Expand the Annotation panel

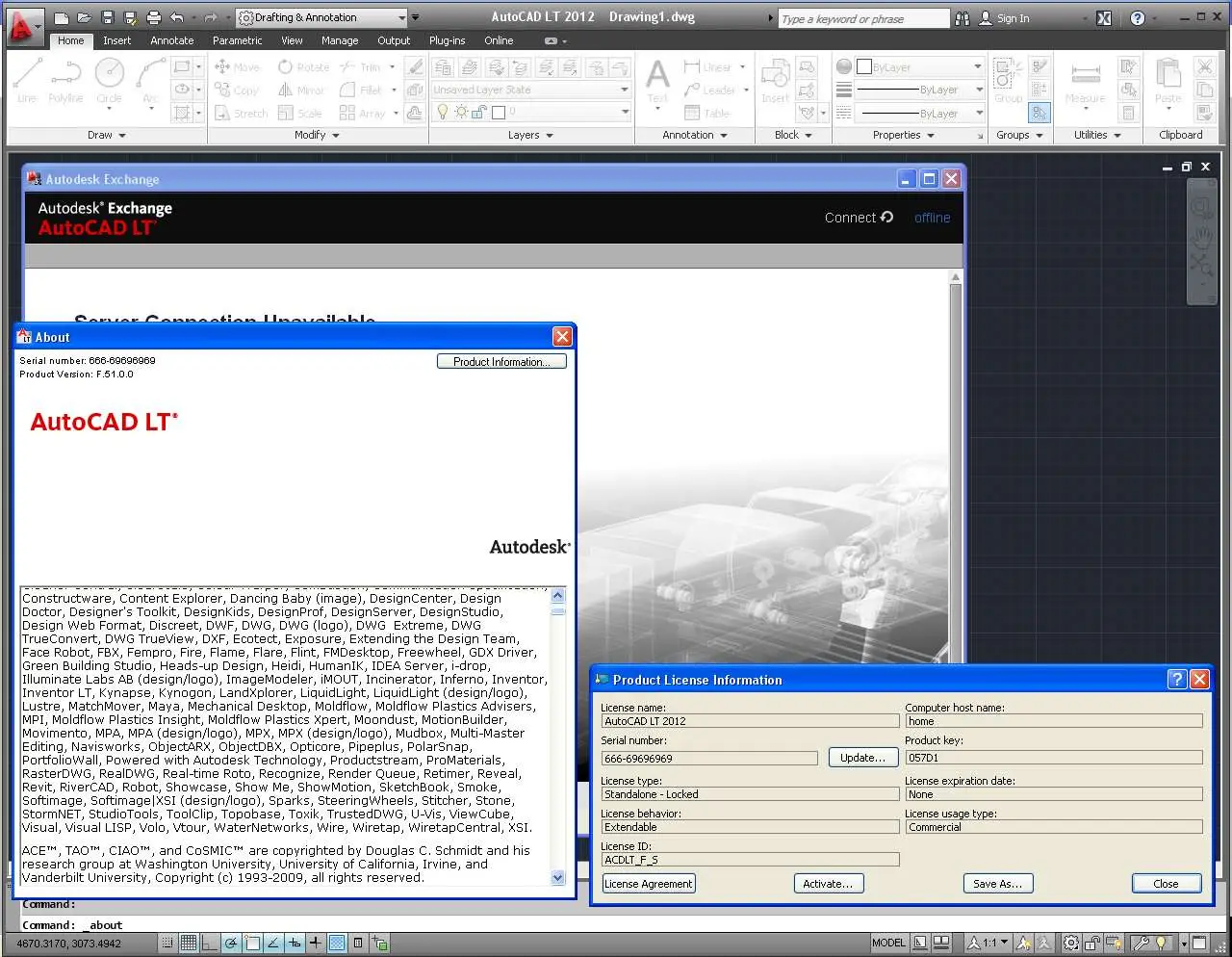click(x=694, y=135)
